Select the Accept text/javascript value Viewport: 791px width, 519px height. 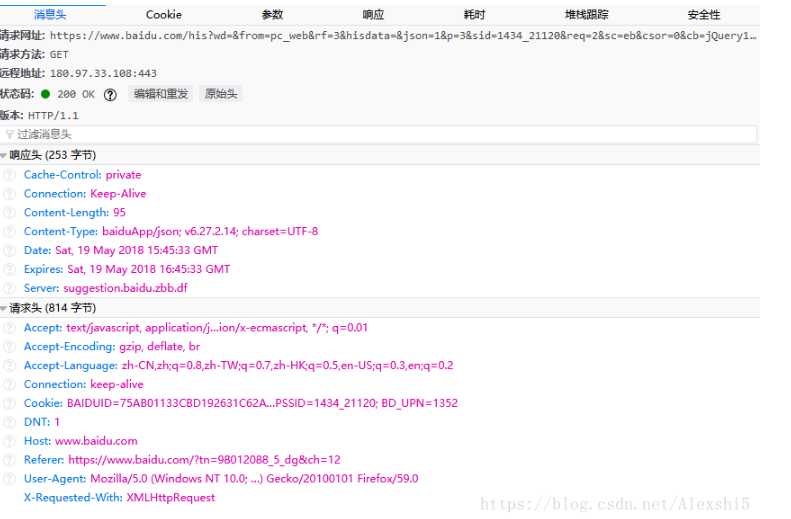(217, 327)
